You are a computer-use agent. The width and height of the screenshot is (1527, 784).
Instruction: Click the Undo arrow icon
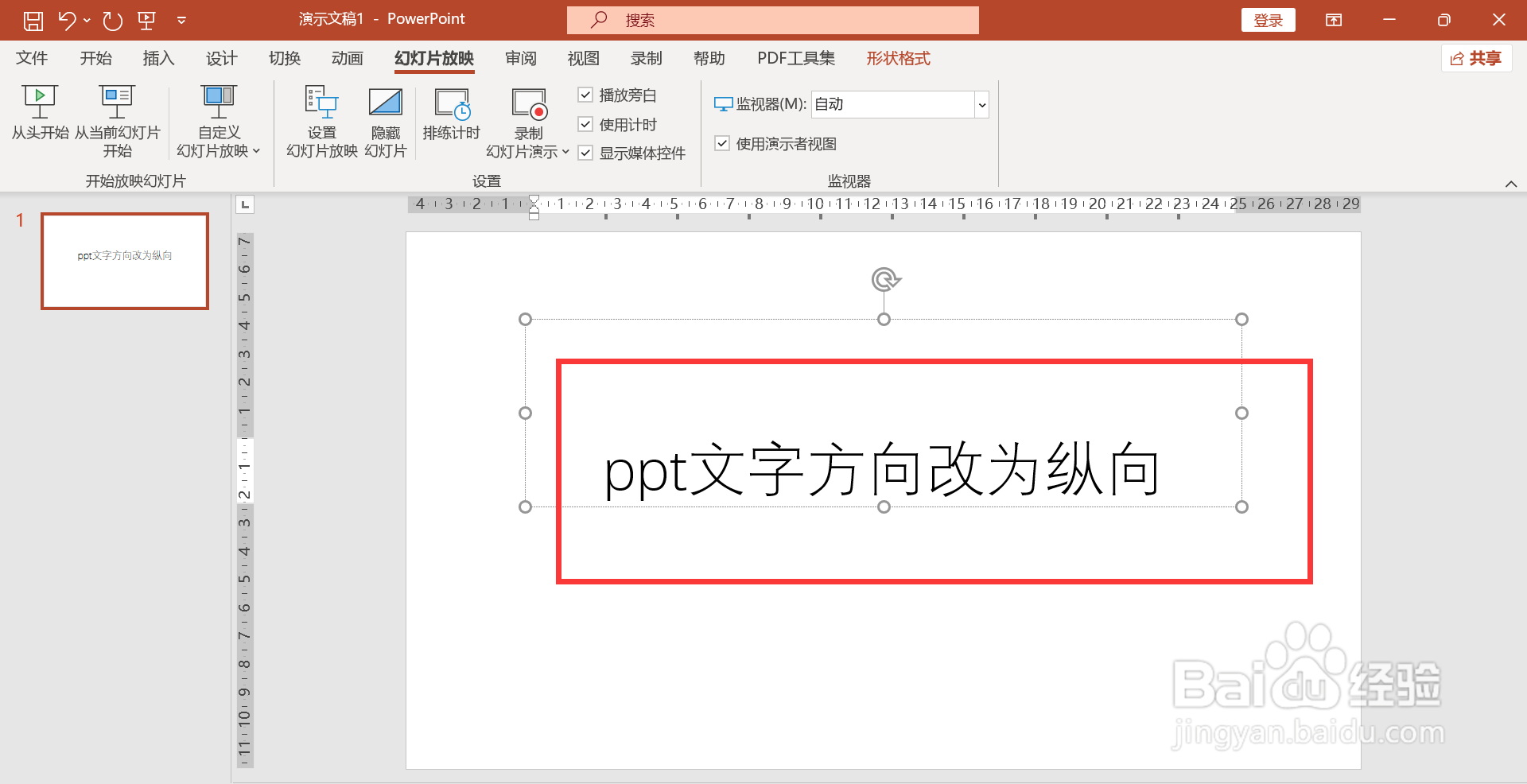67,21
